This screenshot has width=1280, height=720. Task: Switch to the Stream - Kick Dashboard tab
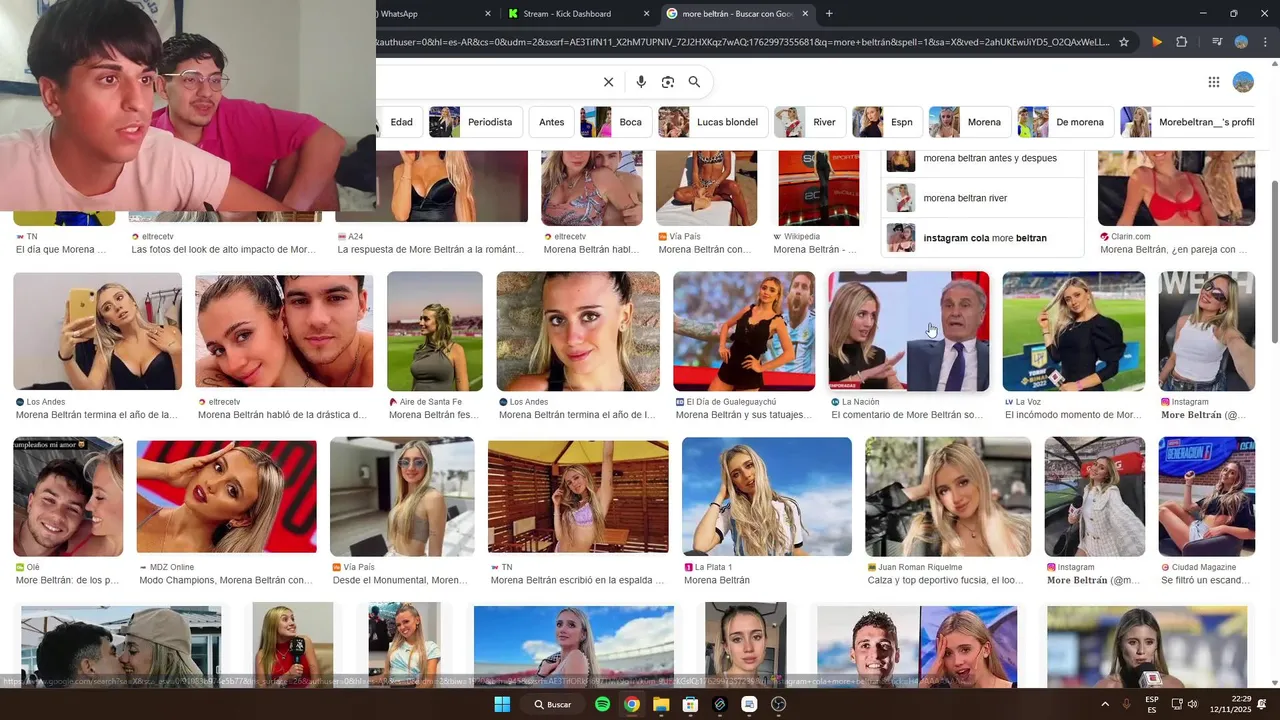580,14
